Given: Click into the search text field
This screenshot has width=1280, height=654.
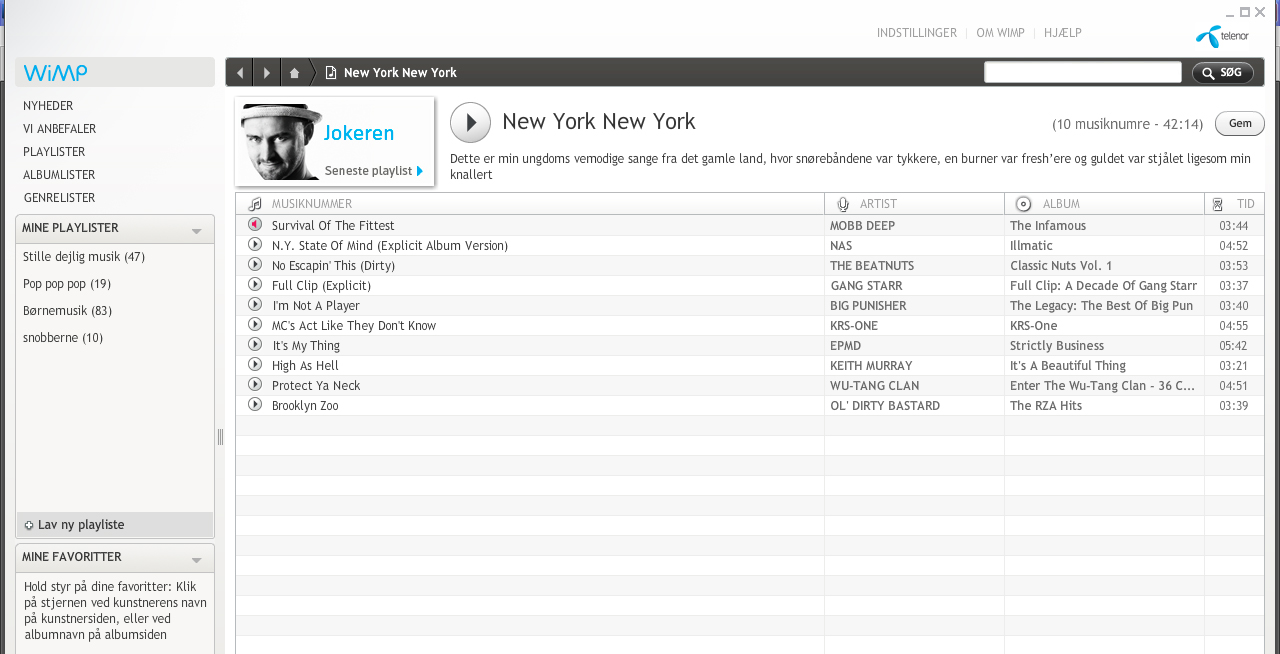Looking at the screenshot, I should (1082, 73).
